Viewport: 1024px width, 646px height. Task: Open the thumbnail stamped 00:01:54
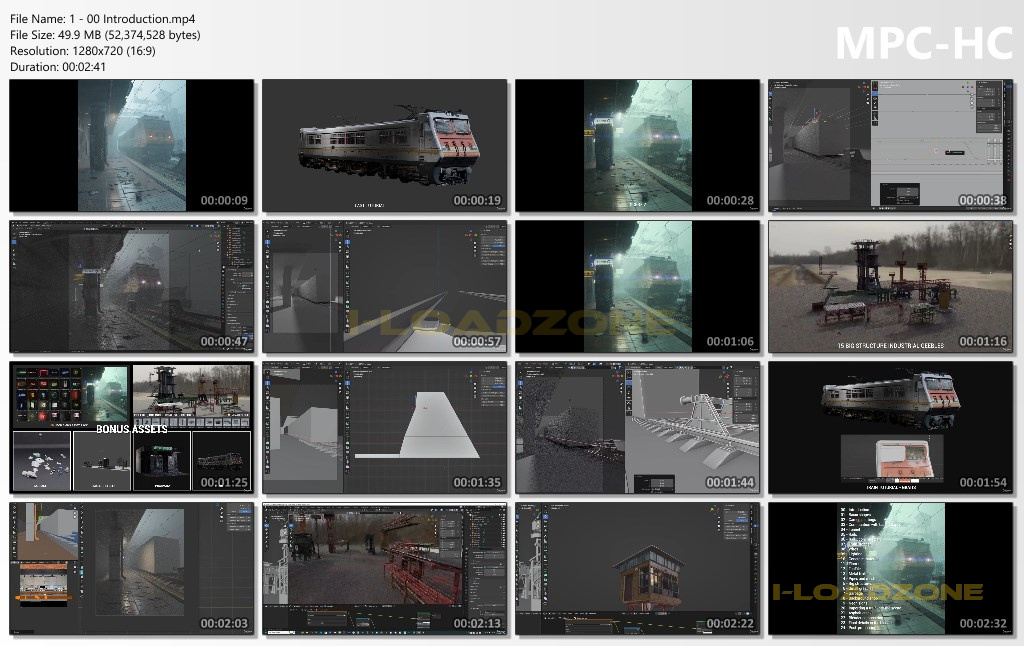coord(891,428)
